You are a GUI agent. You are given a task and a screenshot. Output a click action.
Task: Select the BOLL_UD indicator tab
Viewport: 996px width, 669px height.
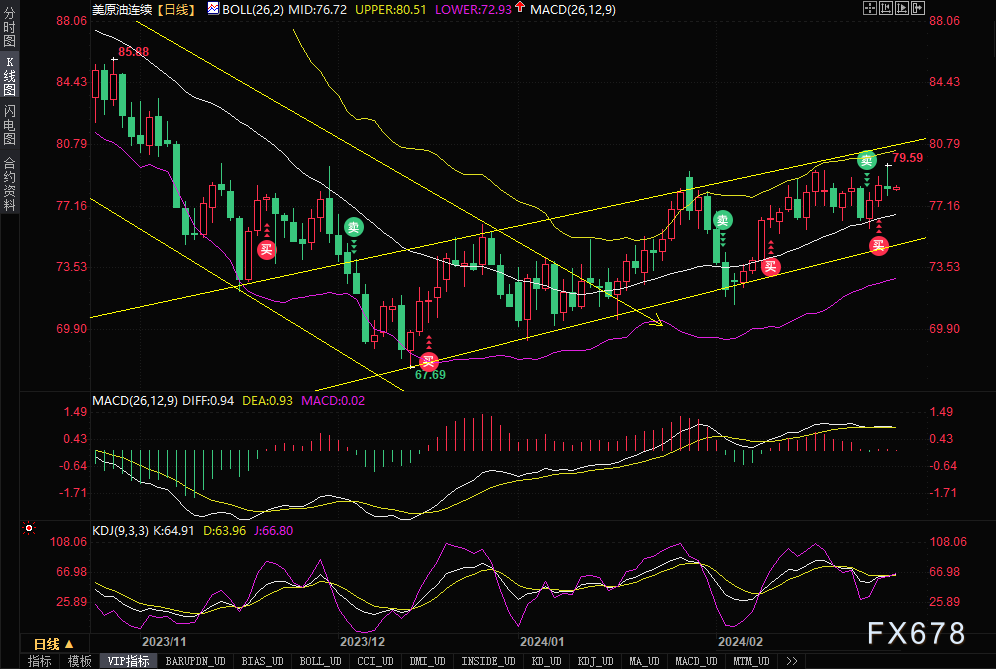[320, 661]
